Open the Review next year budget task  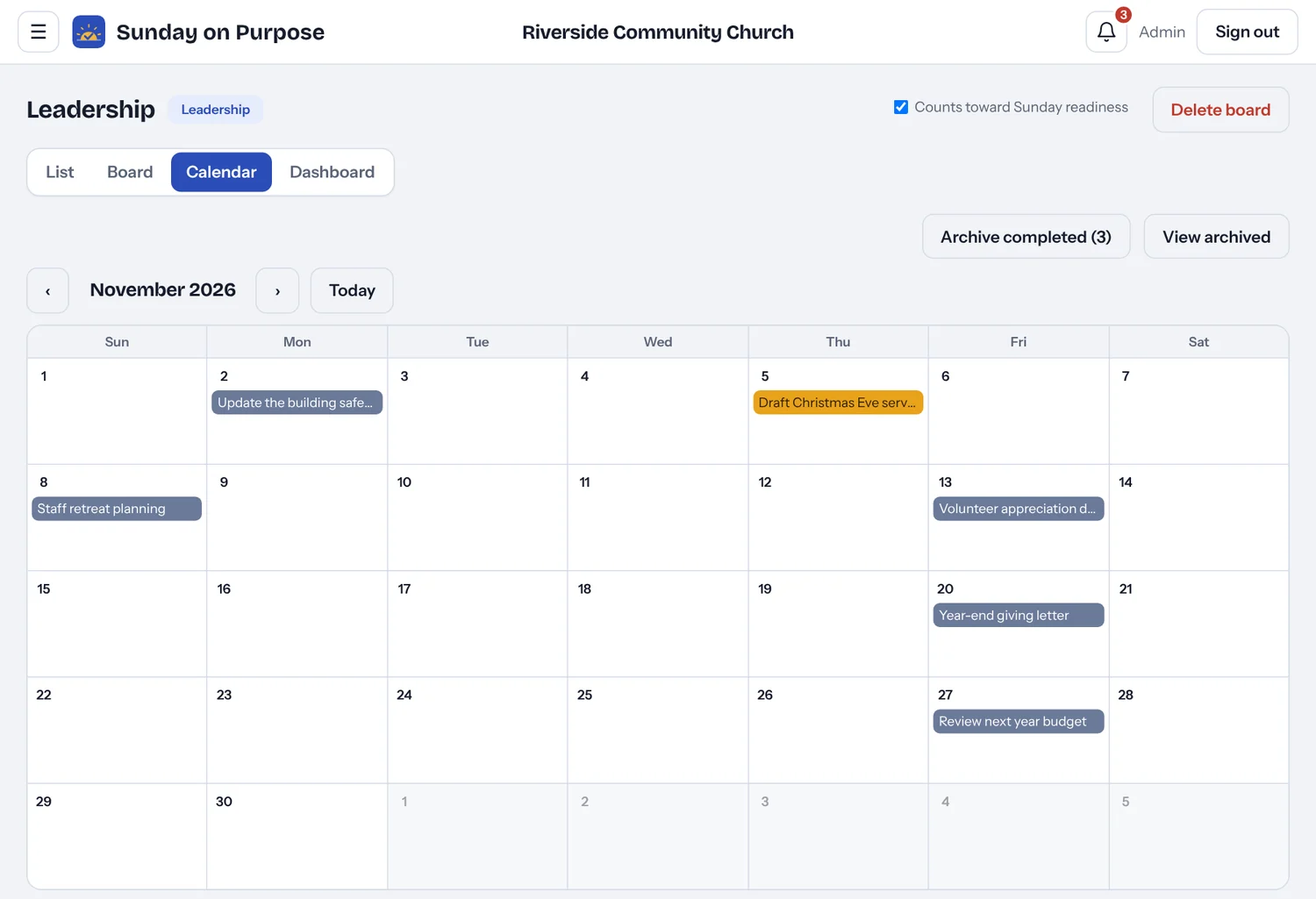1018,722
